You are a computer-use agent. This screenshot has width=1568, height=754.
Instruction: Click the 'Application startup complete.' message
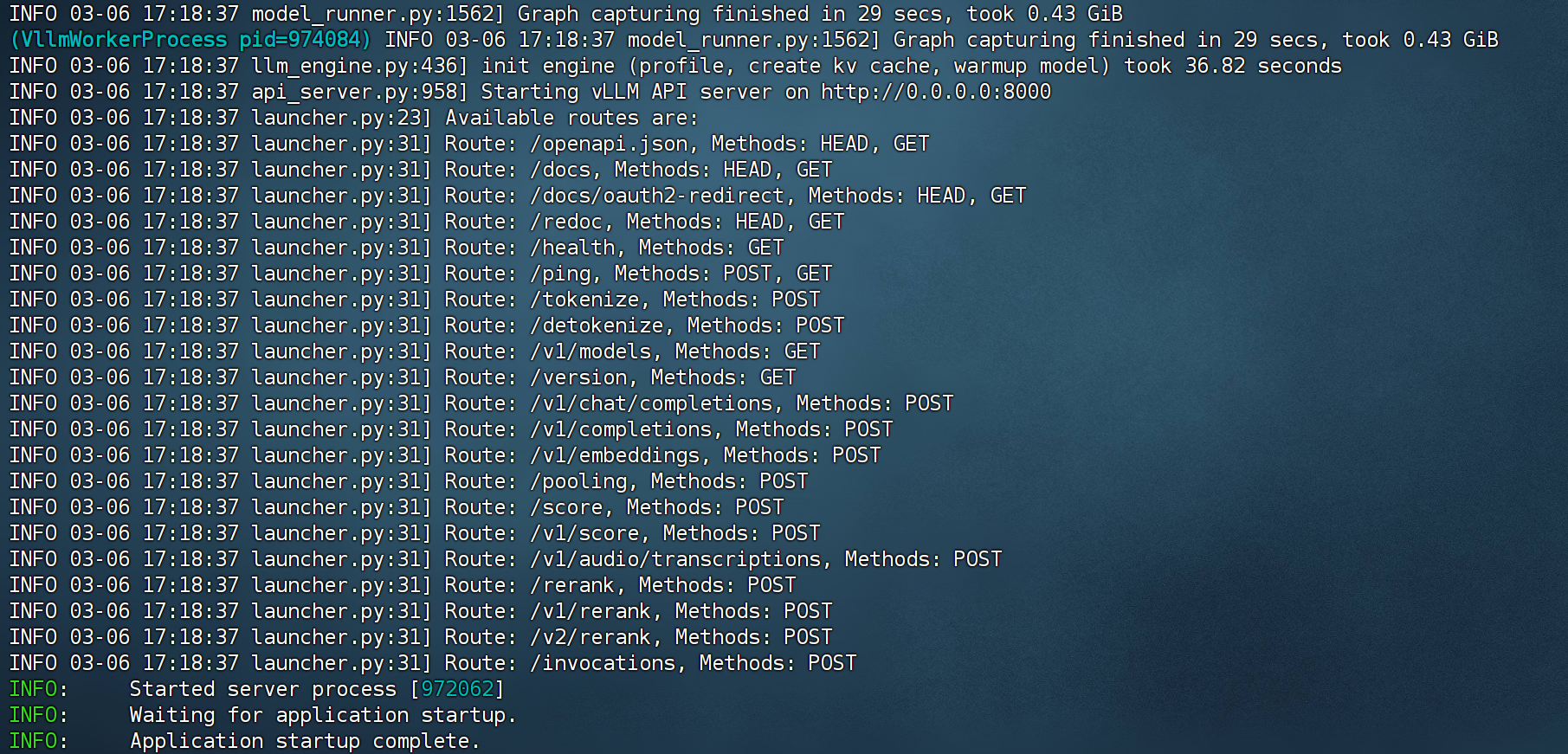(x=305, y=741)
